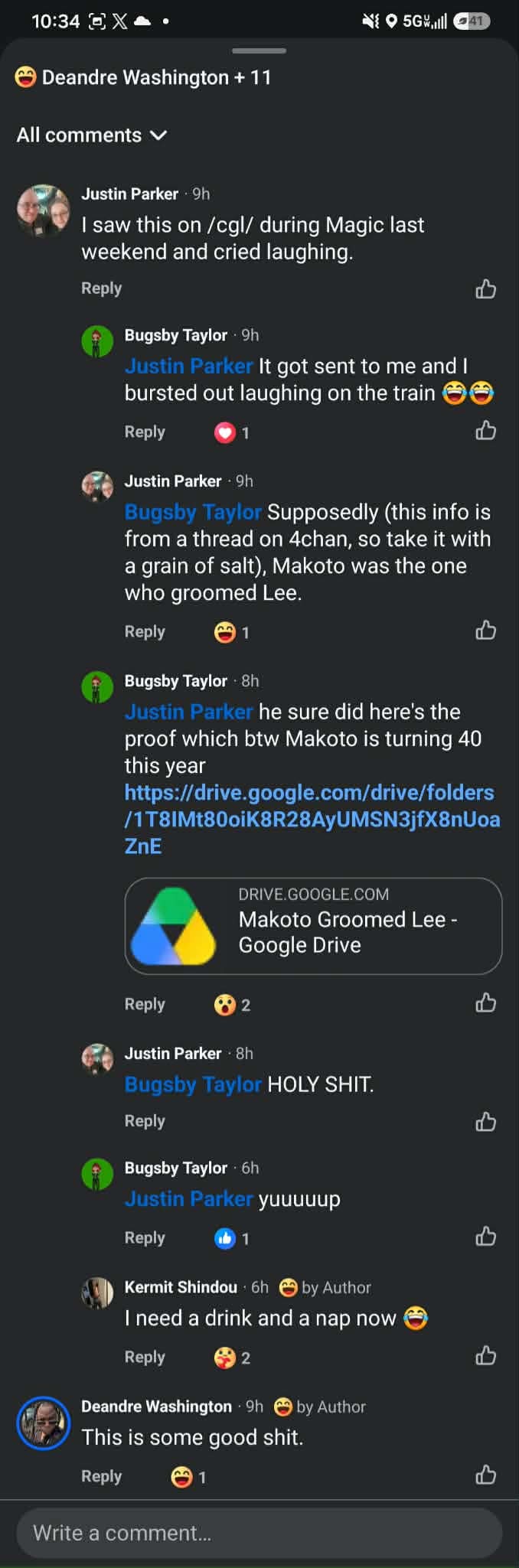View wow reactions under Drive link comment
This screenshot has height=1568, width=519.
click(x=232, y=1004)
